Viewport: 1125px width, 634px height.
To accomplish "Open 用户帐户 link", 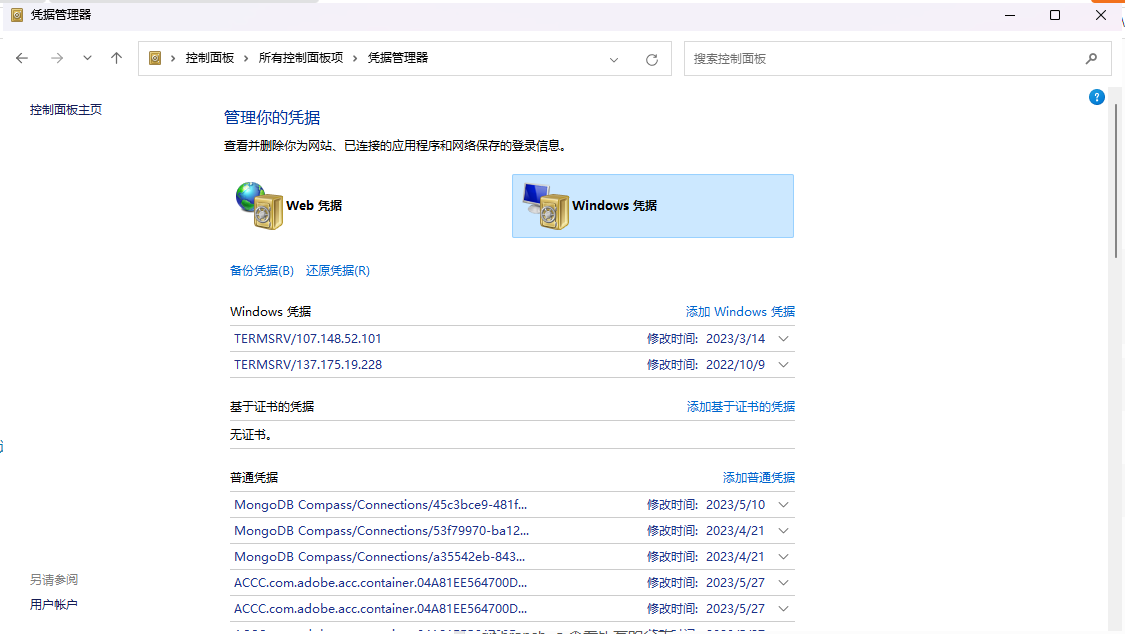I will click(x=53, y=605).
